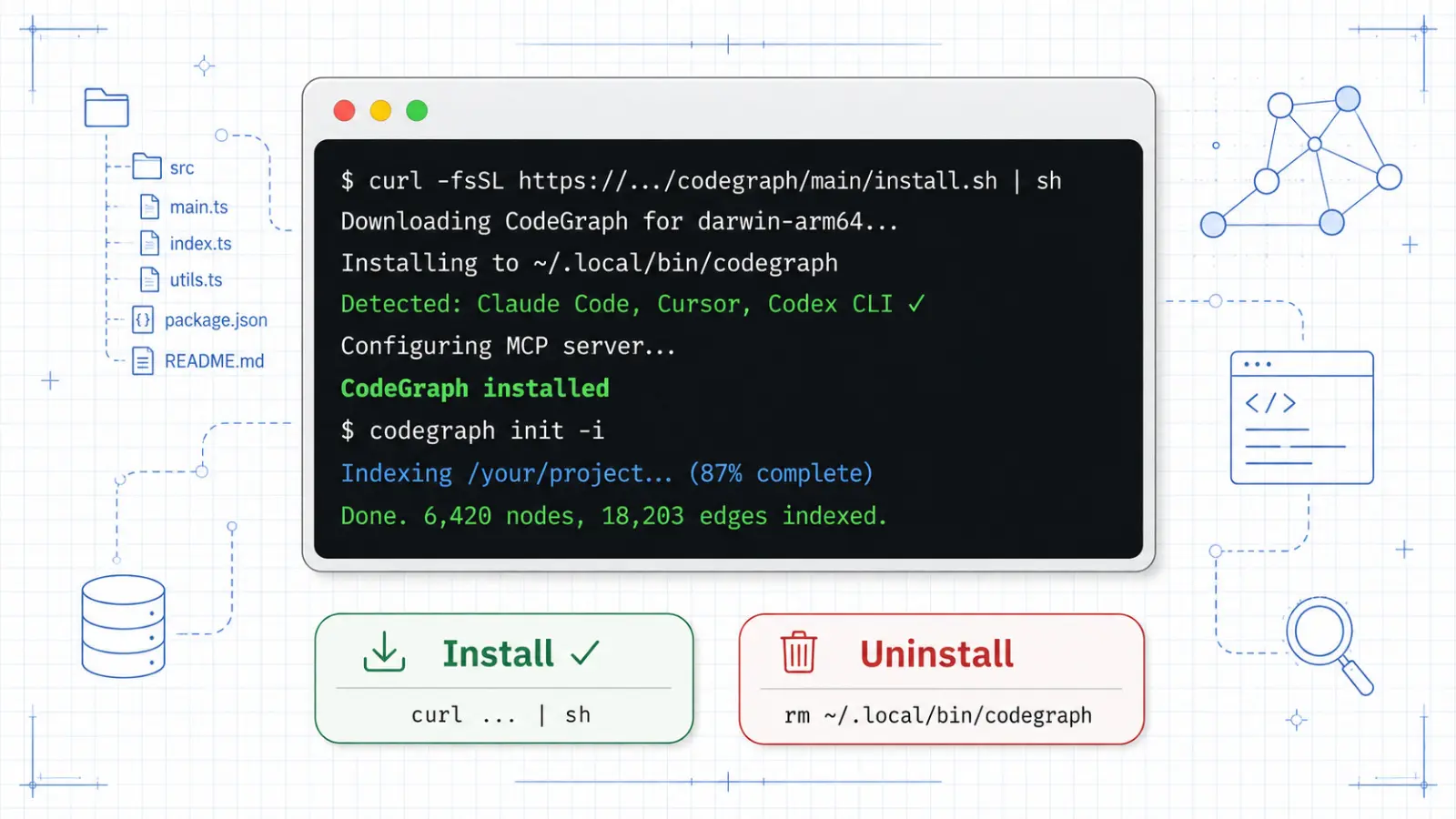
Task: Click 'Done. 6,420 nodes, 18,203 edges indexed.' line
Action: (x=613, y=516)
